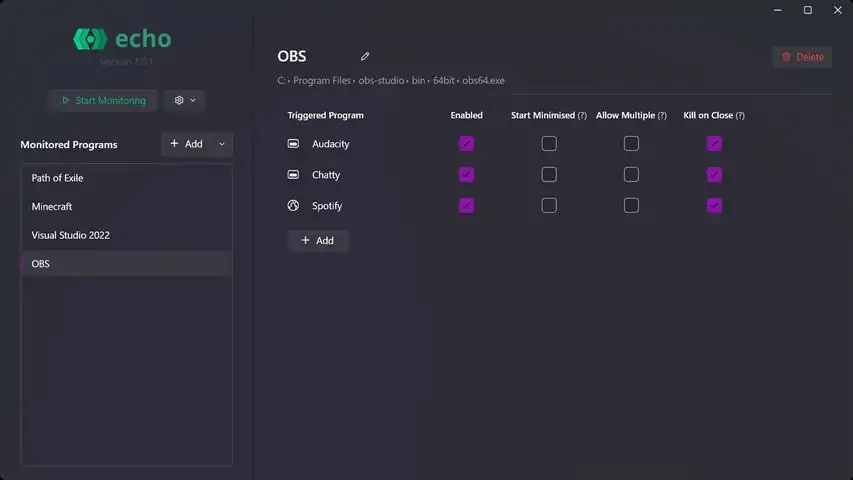Uncheck Kill on Close for Spotify
Screen dimensions: 853x480
click(714, 206)
